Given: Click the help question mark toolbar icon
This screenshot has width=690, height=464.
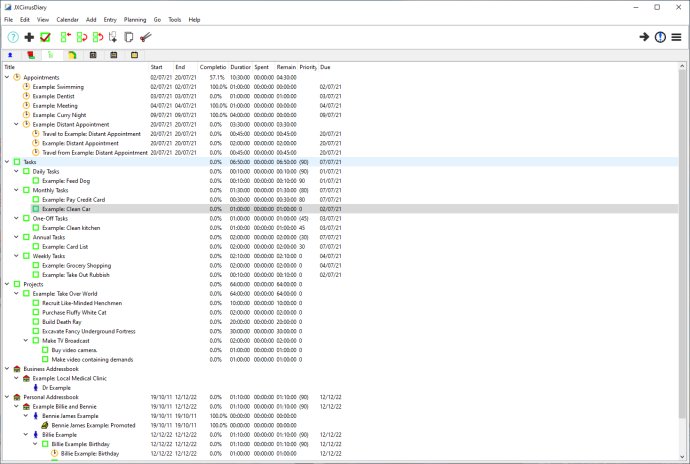Looking at the screenshot, I should click(13, 37).
